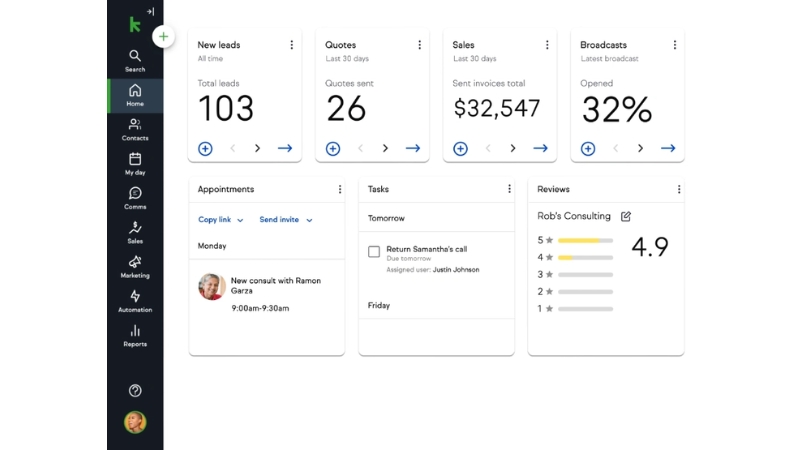Expand the Copy link dropdown

point(220,220)
